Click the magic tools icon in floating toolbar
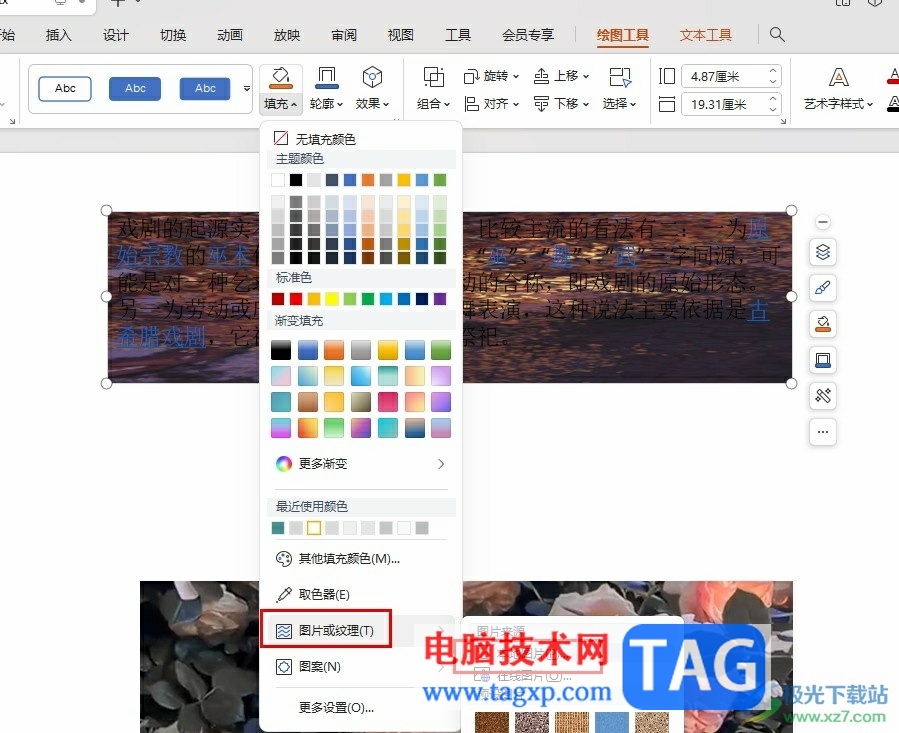 click(823, 396)
